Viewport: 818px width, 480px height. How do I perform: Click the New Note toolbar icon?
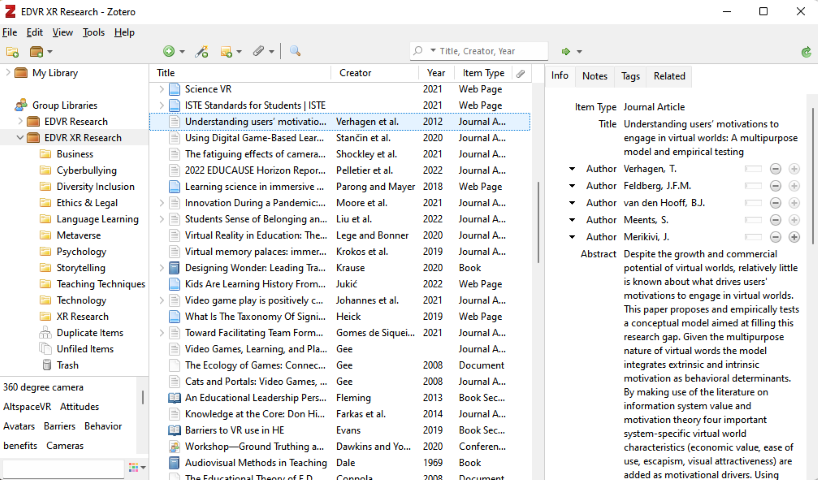[226, 51]
